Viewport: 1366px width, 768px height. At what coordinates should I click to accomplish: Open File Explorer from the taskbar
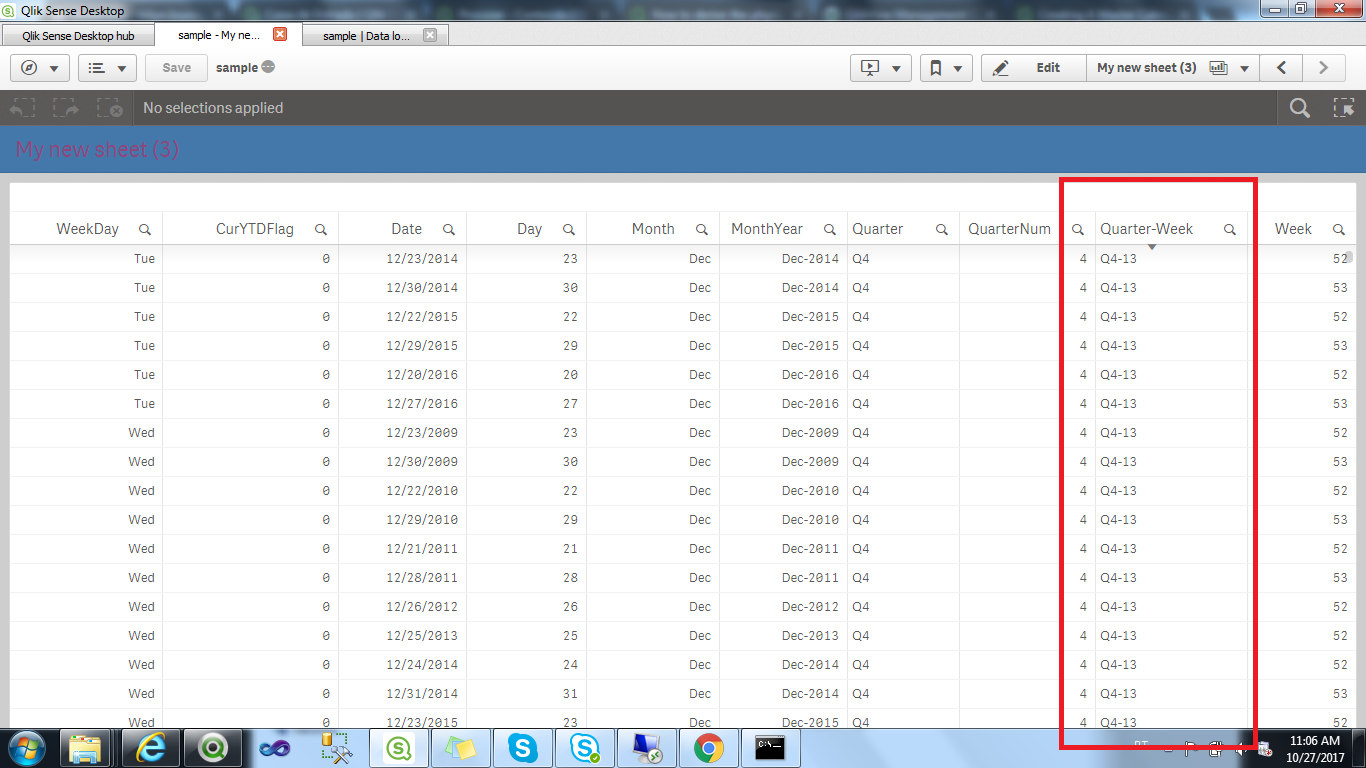coord(85,748)
